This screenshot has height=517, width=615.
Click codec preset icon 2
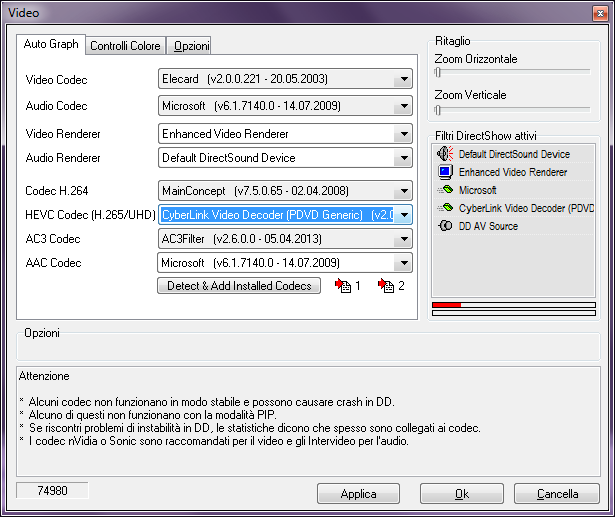386,286
